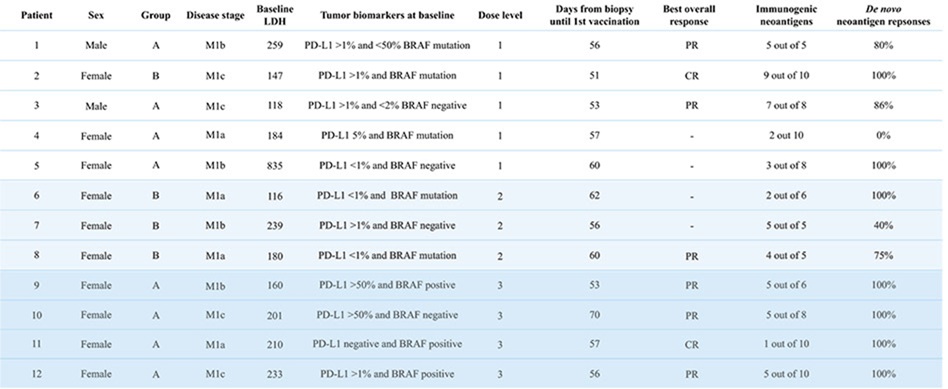Click the Immunogenic neoantigens column header

point(783,15)
